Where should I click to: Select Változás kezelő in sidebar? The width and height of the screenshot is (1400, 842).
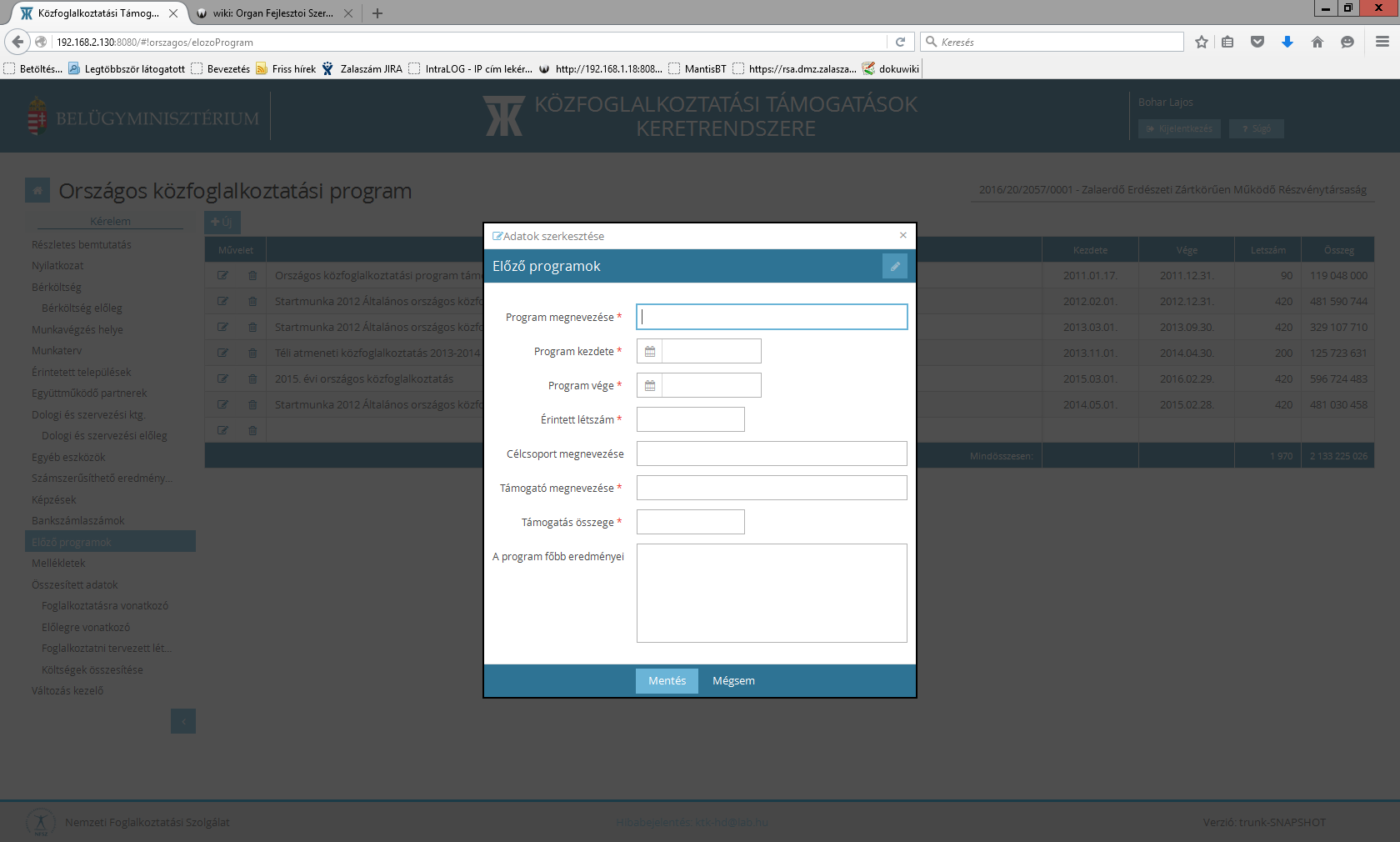67,690
